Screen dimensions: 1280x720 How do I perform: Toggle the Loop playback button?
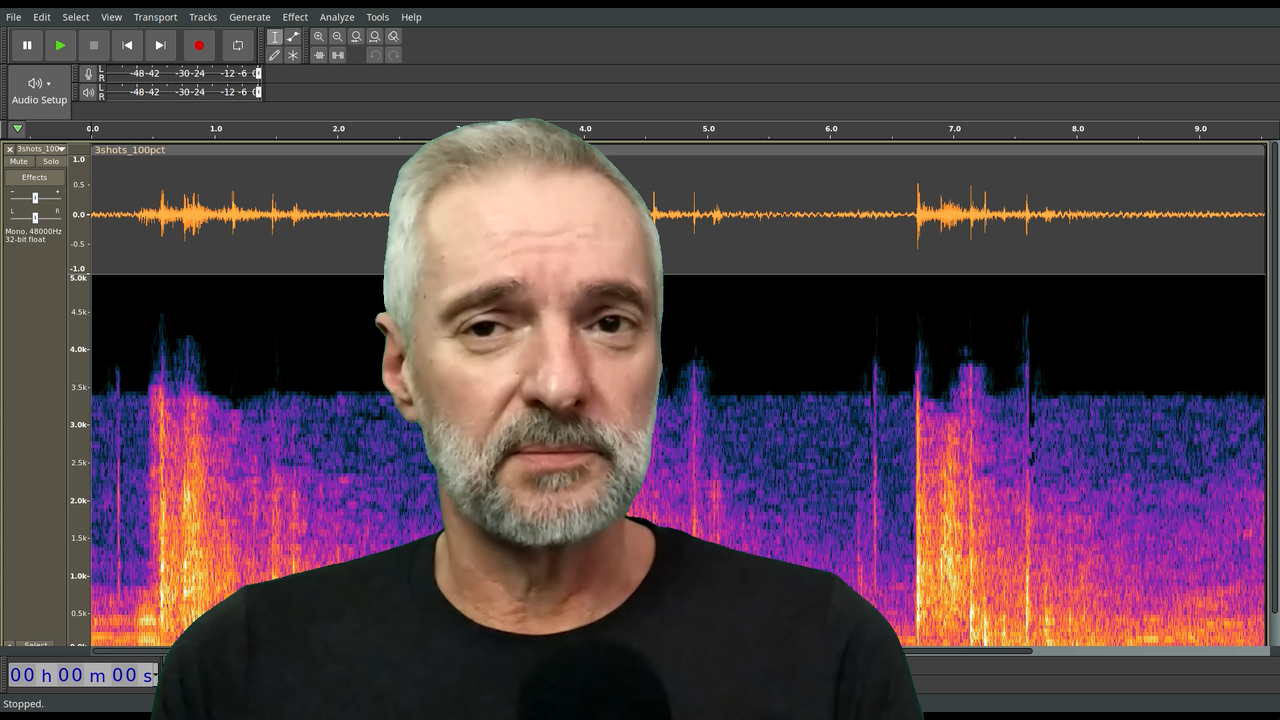[x=238, y=45]
